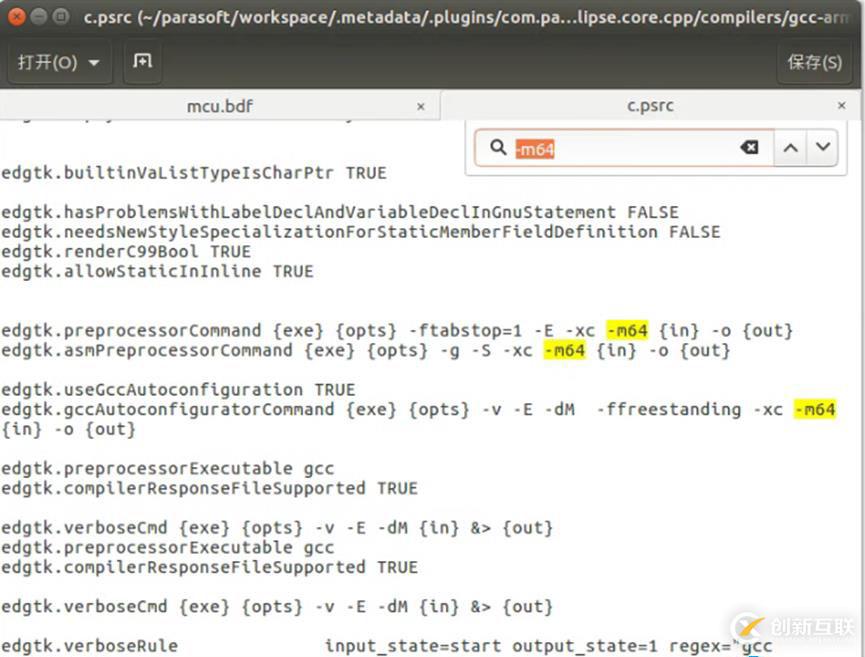Click highlighted -m64 in preprocessorCommand line
The height and width of the screenshot is (657, 865).
coord(627,330)
